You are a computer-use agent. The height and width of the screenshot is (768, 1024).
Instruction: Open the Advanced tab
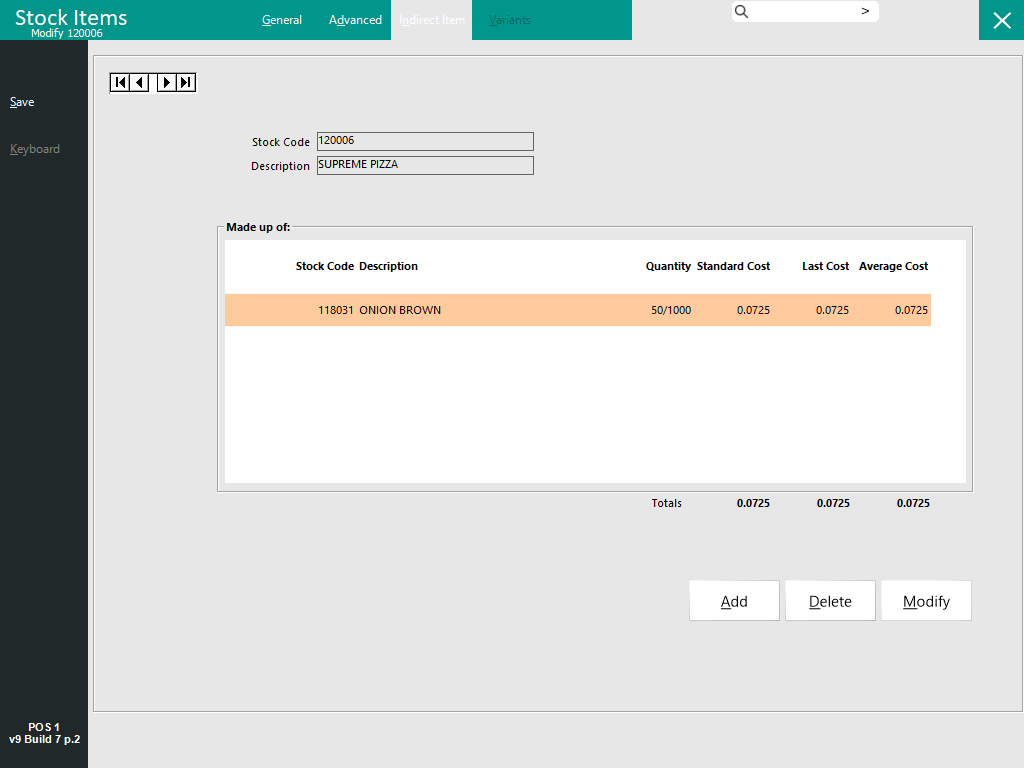355,20
